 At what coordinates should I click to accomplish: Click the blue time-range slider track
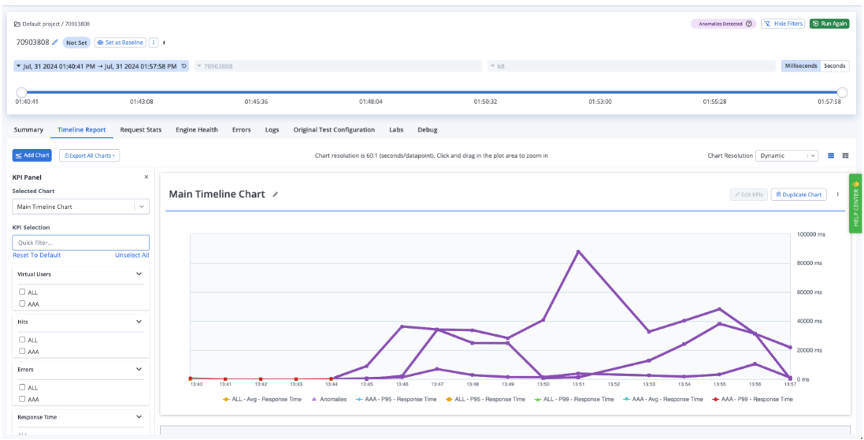point(431,92)
